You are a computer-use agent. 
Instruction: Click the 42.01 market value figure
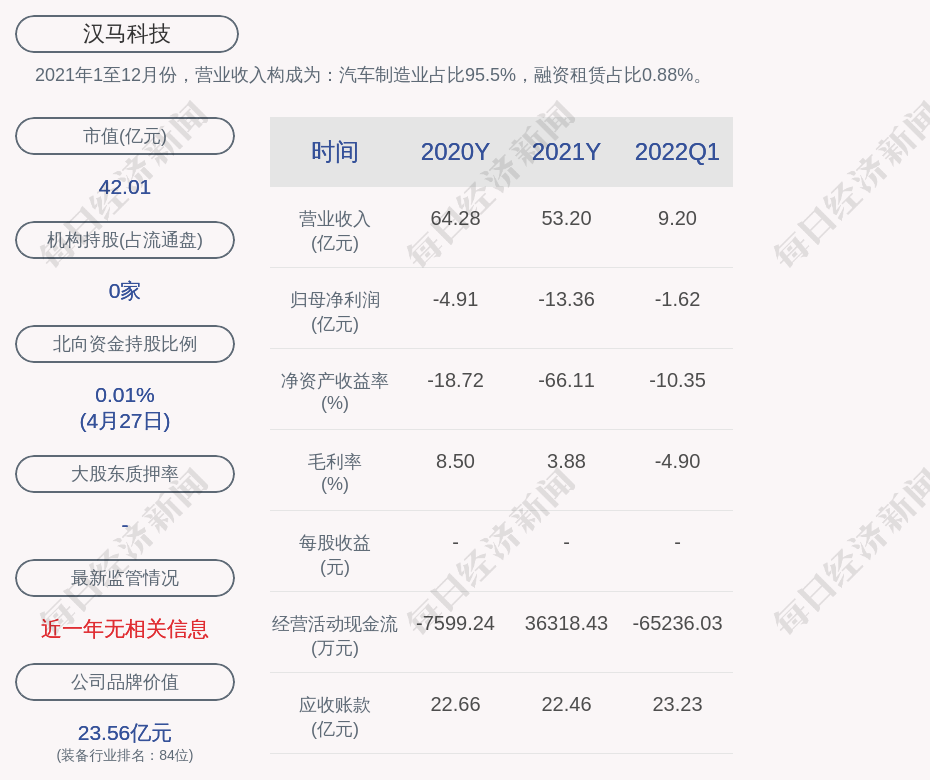point(125,187)
